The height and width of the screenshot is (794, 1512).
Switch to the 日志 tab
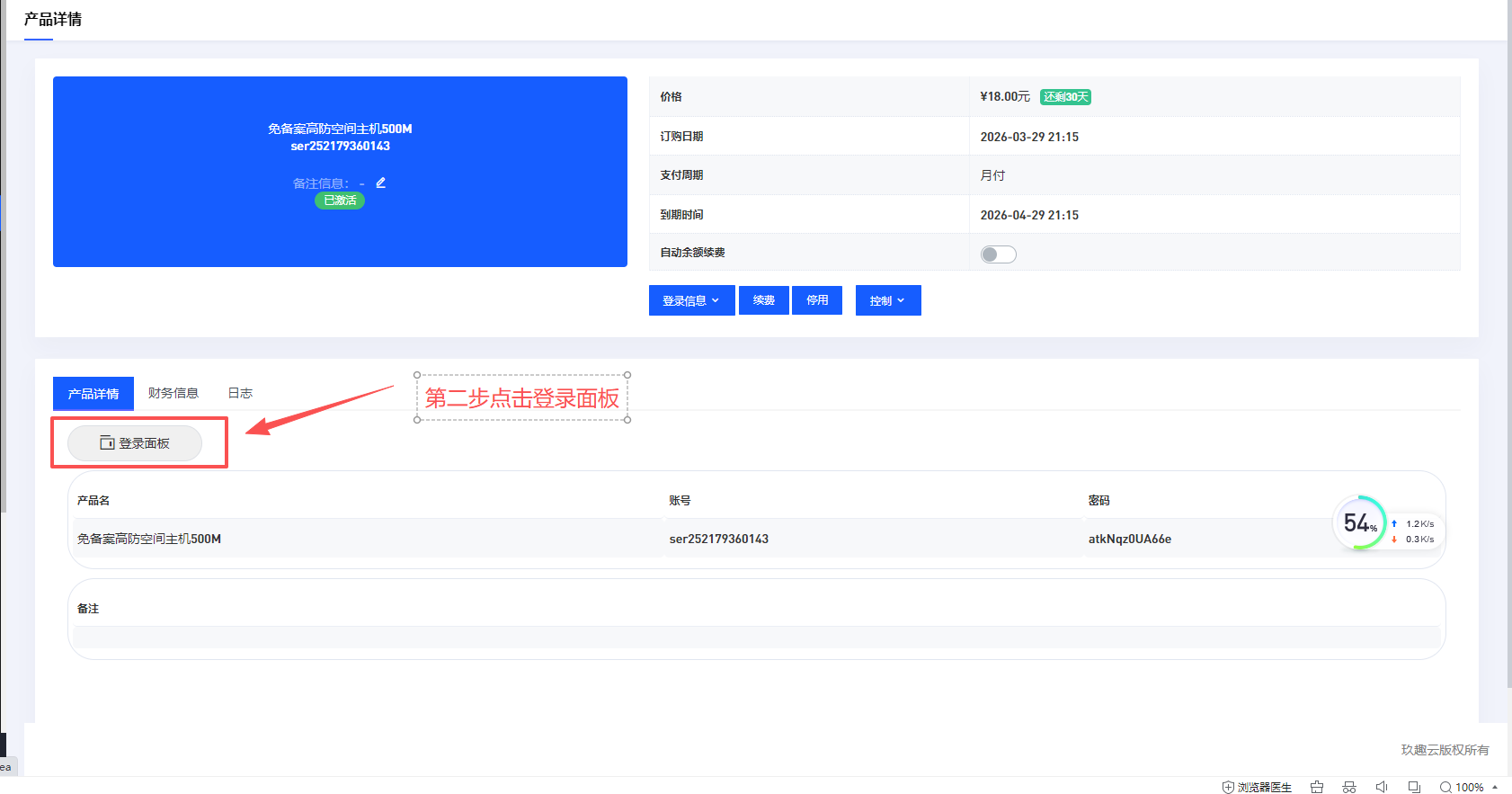click(240, 393)
